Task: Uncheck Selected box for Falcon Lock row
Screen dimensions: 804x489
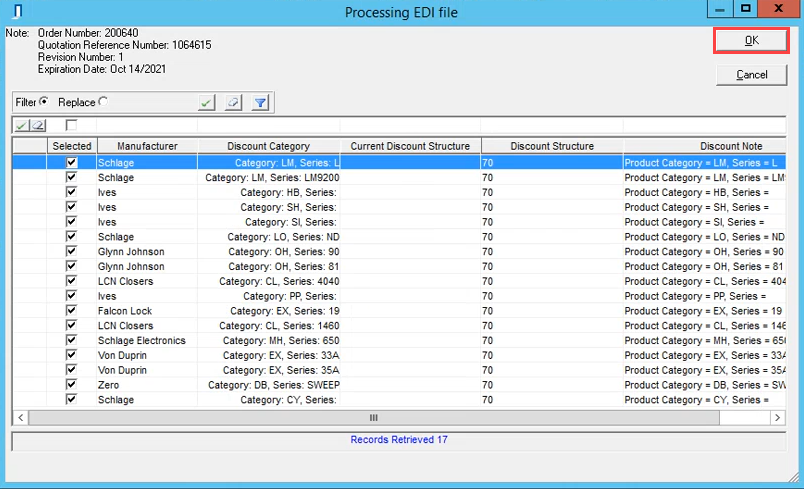Action: click(x=71, y=311)
